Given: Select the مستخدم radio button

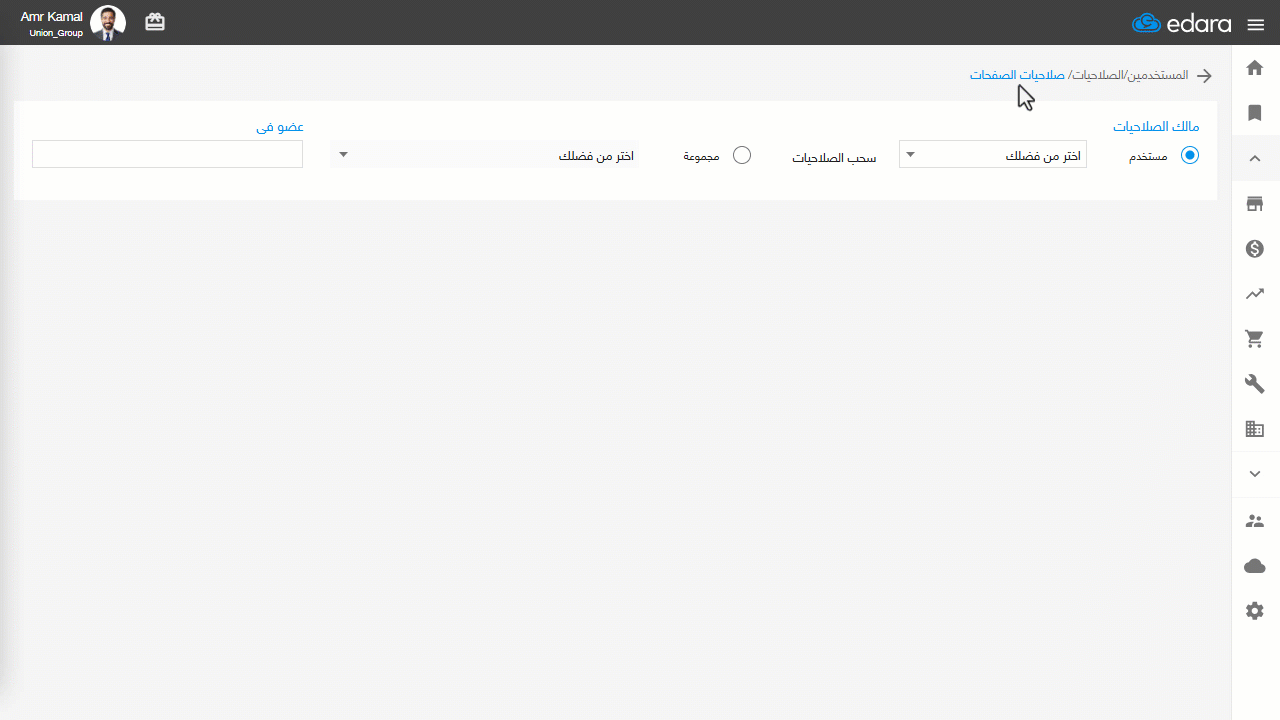Looking at the screenshot, I should pos(1190,155).
